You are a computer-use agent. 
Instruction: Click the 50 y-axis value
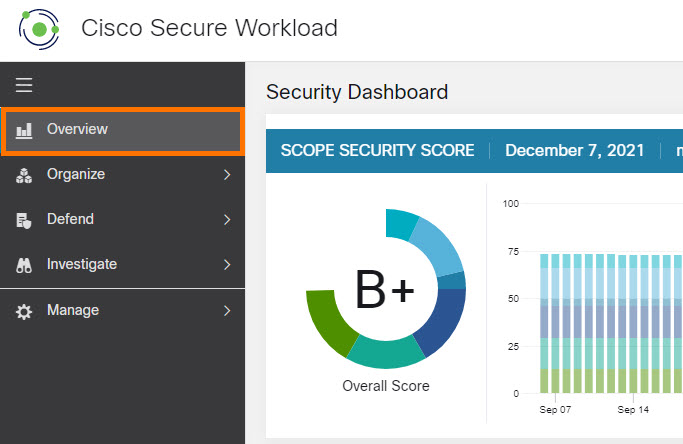514,299
